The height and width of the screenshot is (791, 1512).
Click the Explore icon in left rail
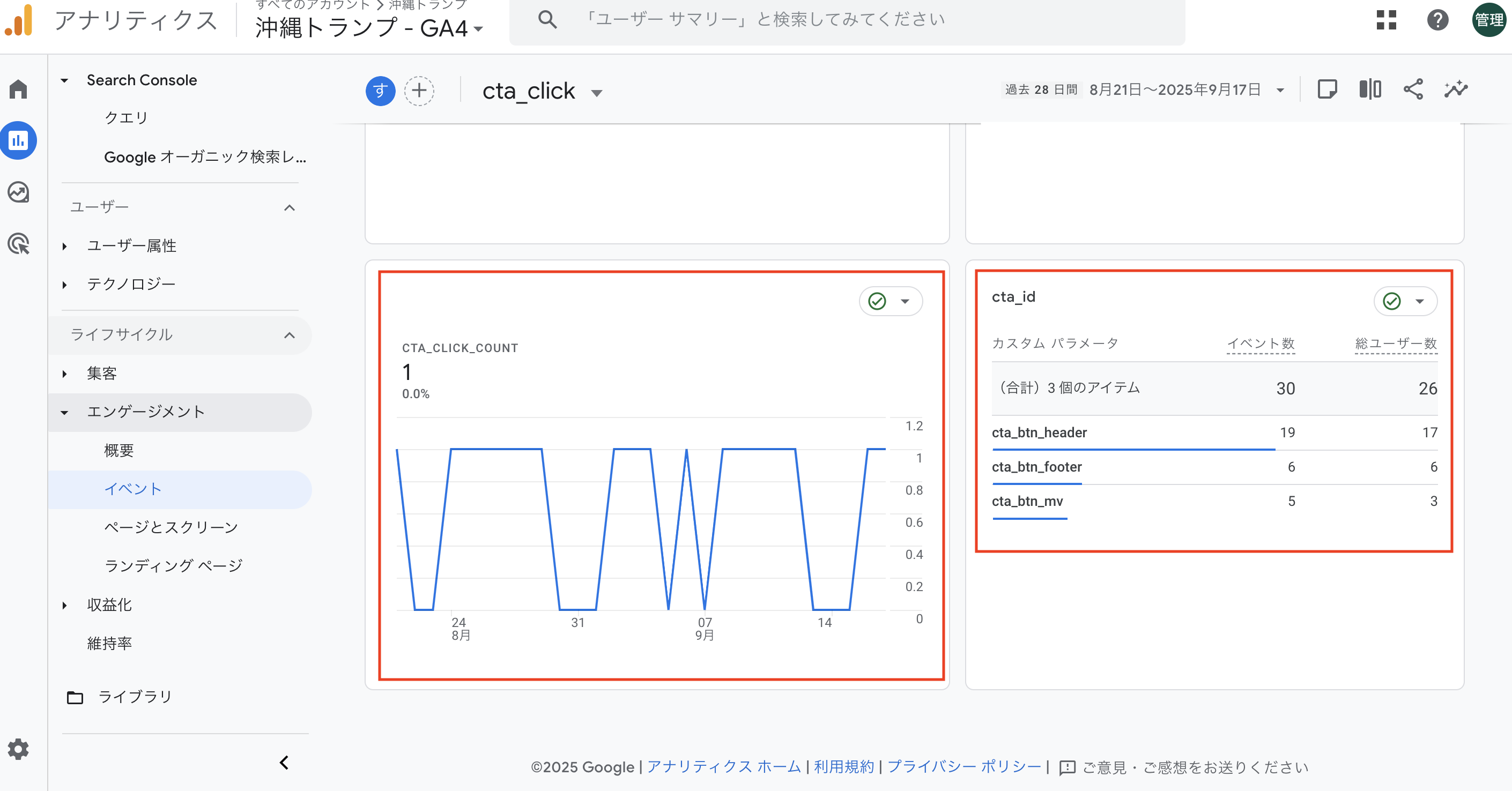pyautogui.click(x=18, y=192)
